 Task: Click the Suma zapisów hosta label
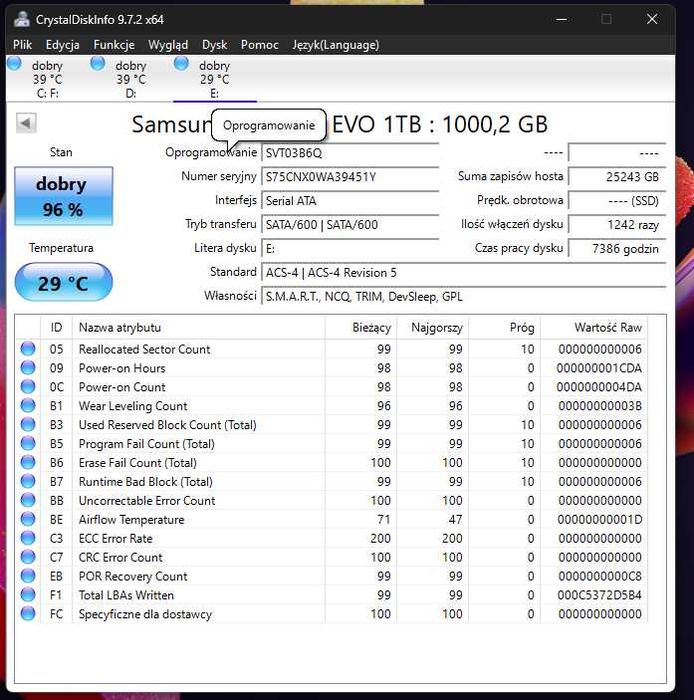[x=510, y=176]
